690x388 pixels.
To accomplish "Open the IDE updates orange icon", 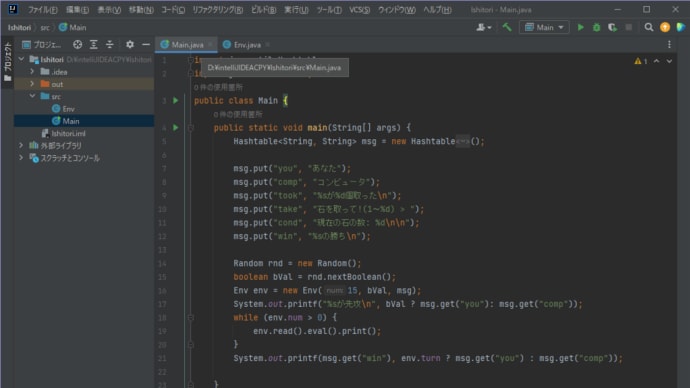I will point(665,27).
